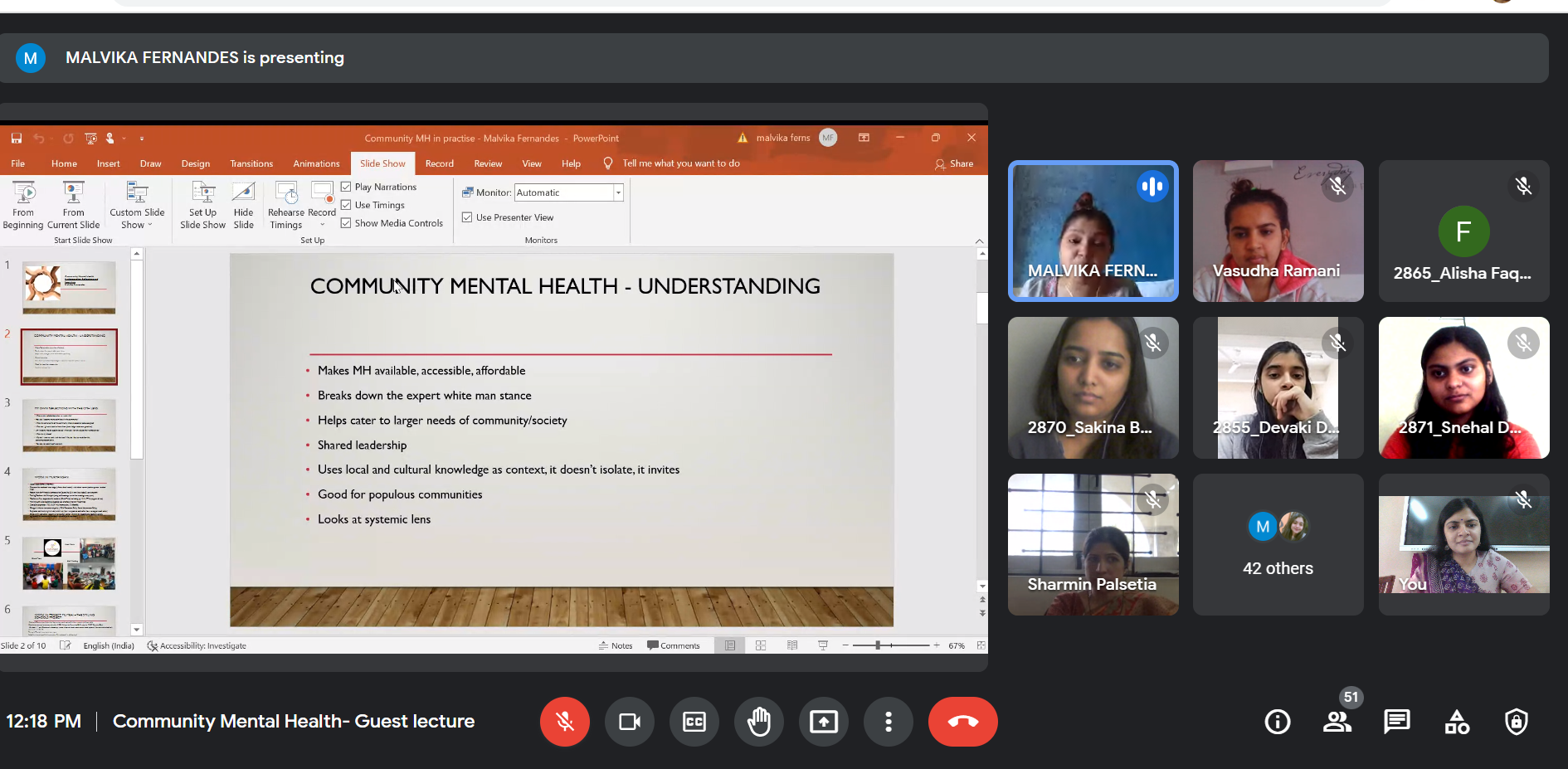Turn off the camera

click(x=630, y=721)
